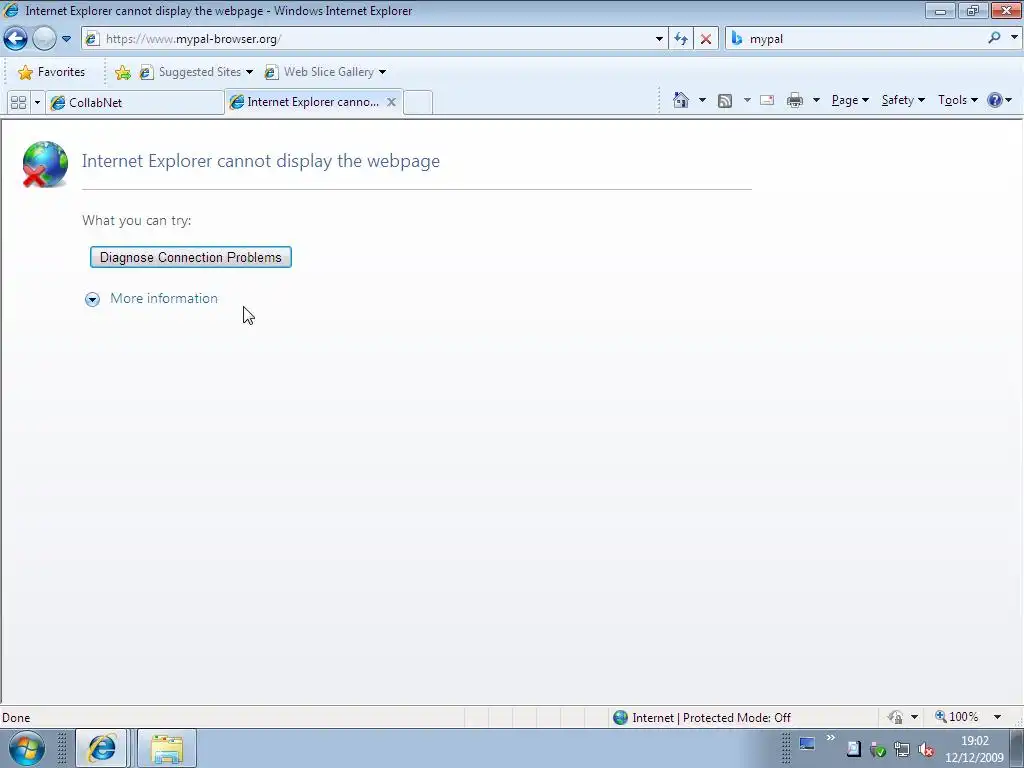This screenshot has width=1024, height=768.
Task: Click the status bar privacy/popup icon
Action: 895,717
